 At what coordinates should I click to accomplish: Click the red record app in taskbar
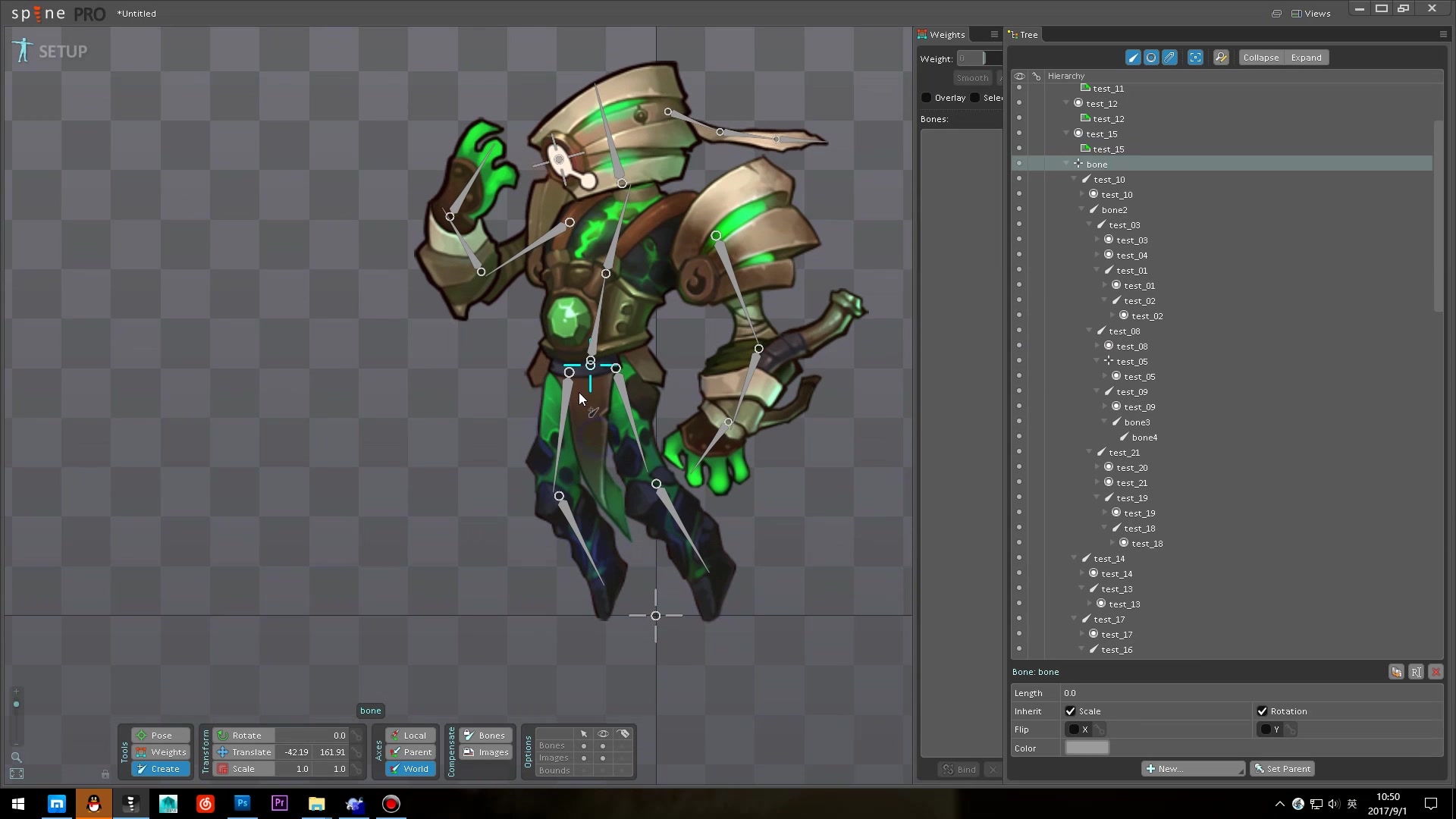point(391,804)
